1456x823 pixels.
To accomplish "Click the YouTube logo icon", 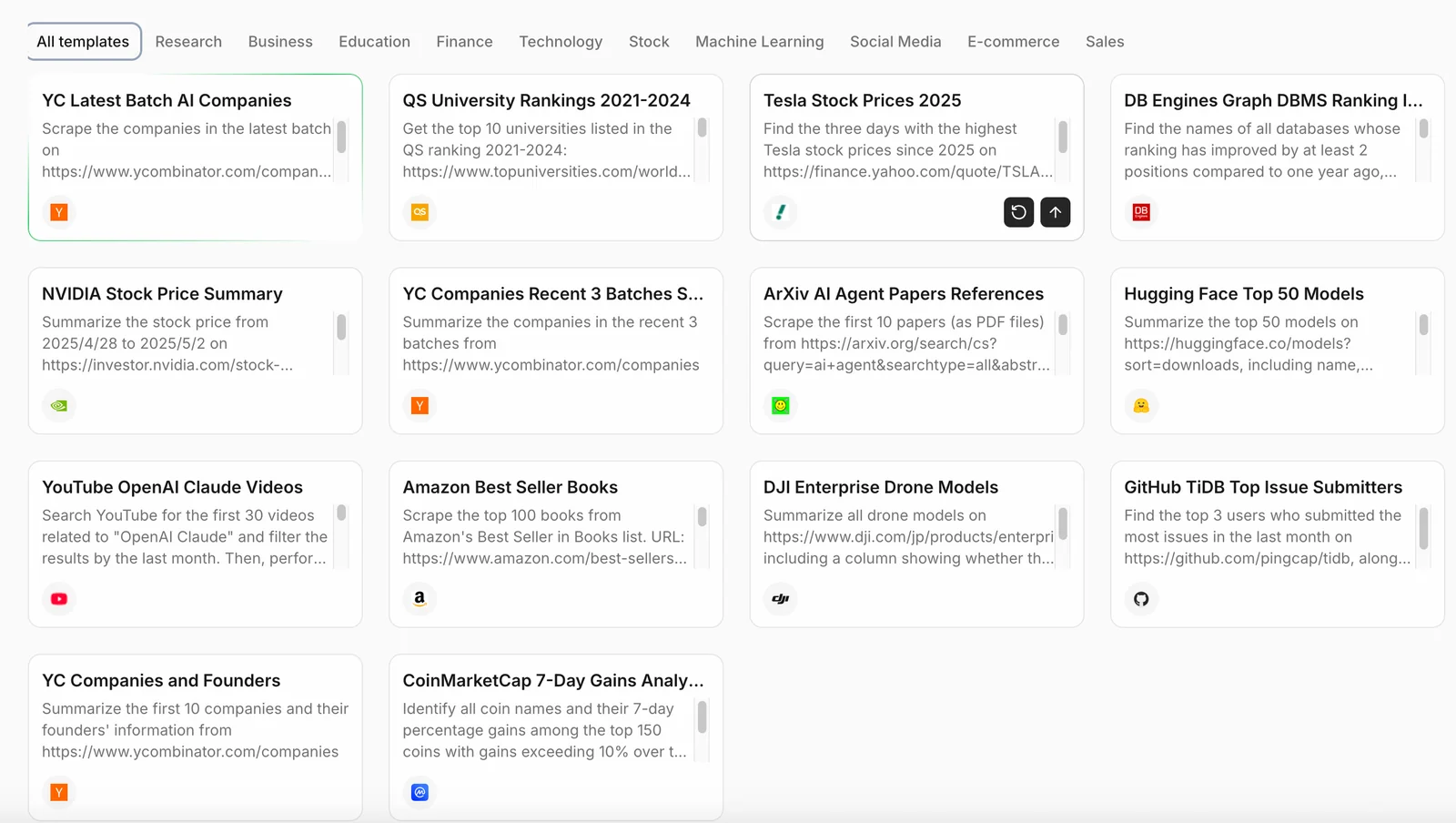I will [59, 599].
